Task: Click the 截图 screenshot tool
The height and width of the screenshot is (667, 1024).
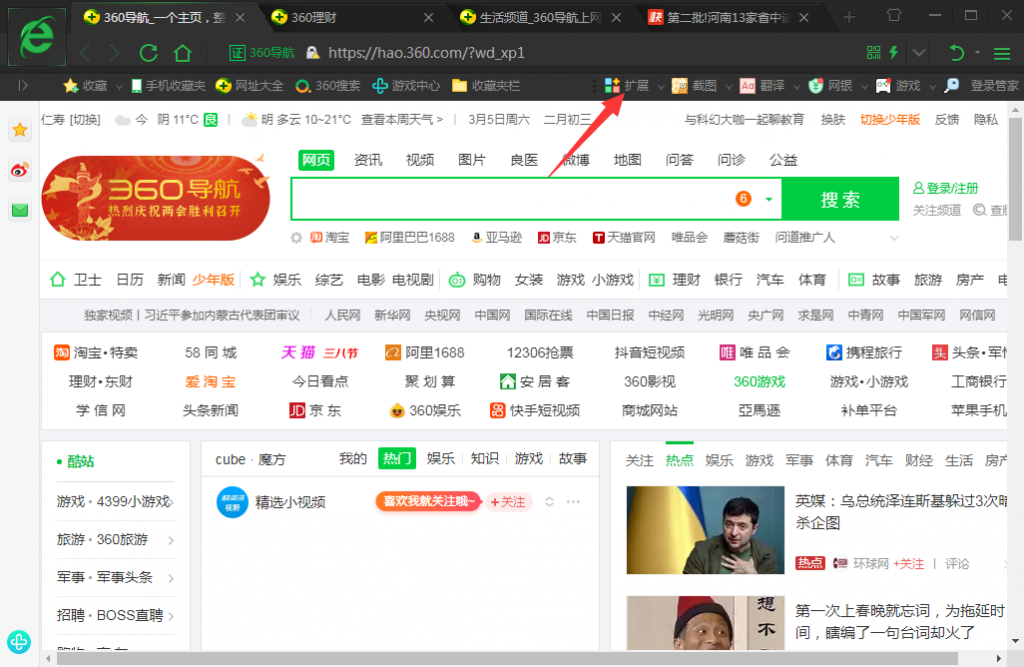Action: coord(694,86)
